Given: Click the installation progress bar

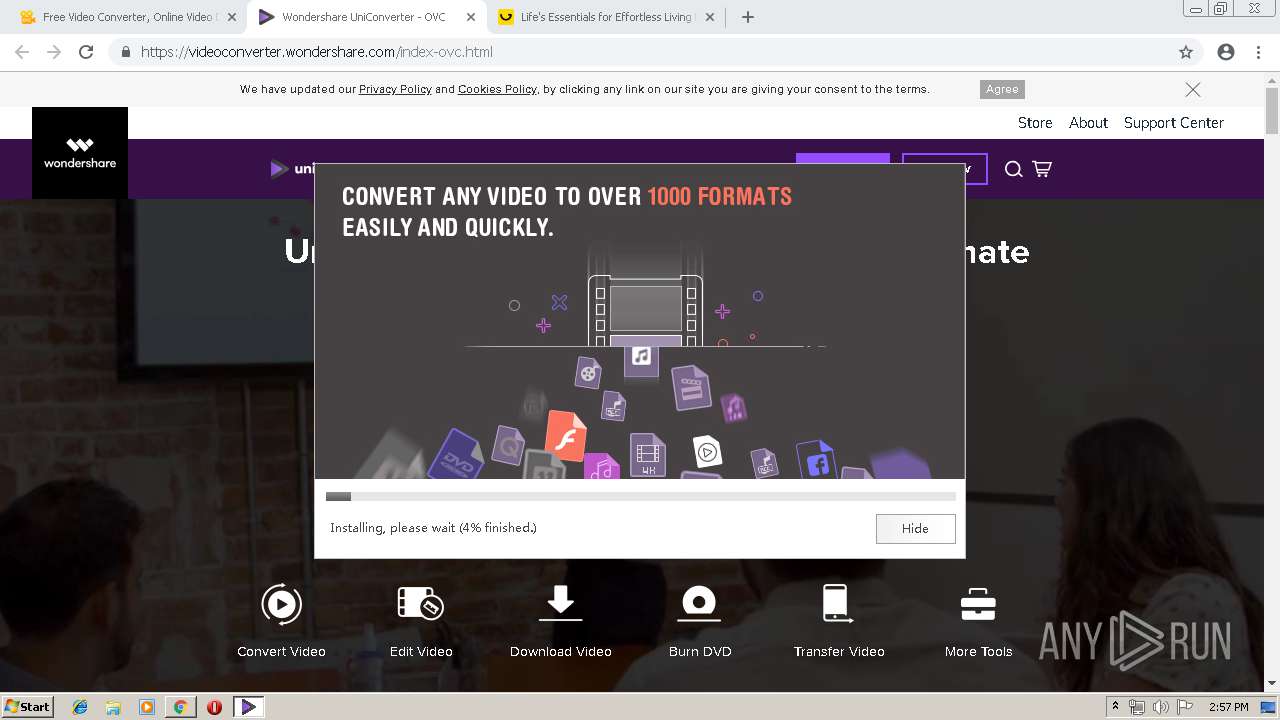Looking at the screenshot, I should click(x=640, y=496).
